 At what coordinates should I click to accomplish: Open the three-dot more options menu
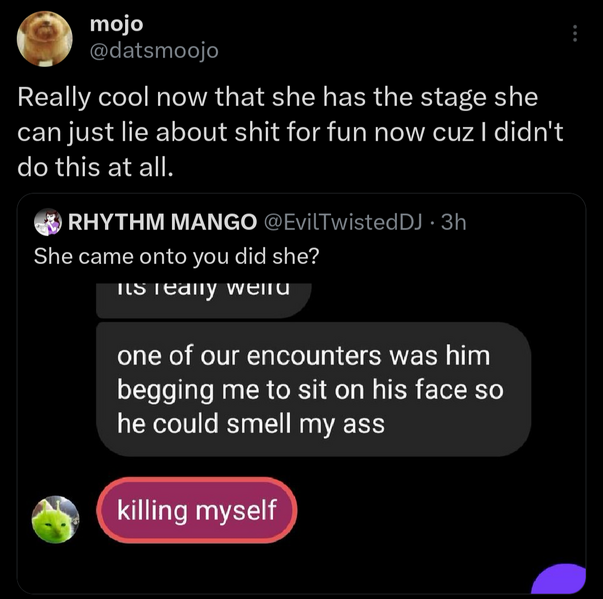tap(574, 34)
